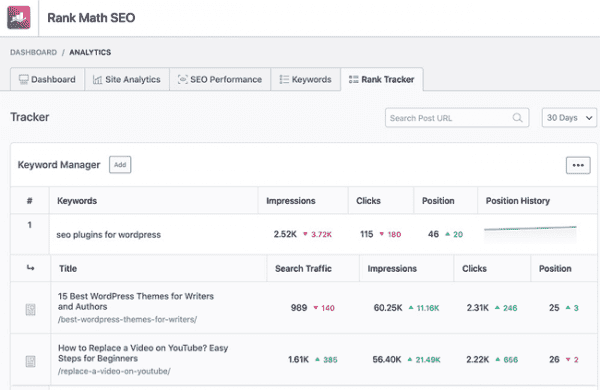Click the Keywords tab list icon

pyautogui.click(x=284, y=79)
